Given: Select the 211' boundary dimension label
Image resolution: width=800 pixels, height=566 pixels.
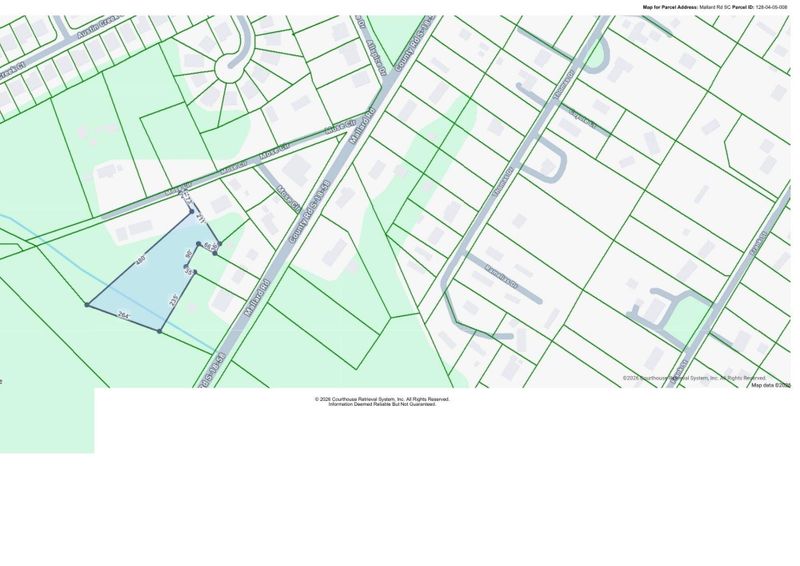Looking at the screenshot, I should tap(201, 218).
